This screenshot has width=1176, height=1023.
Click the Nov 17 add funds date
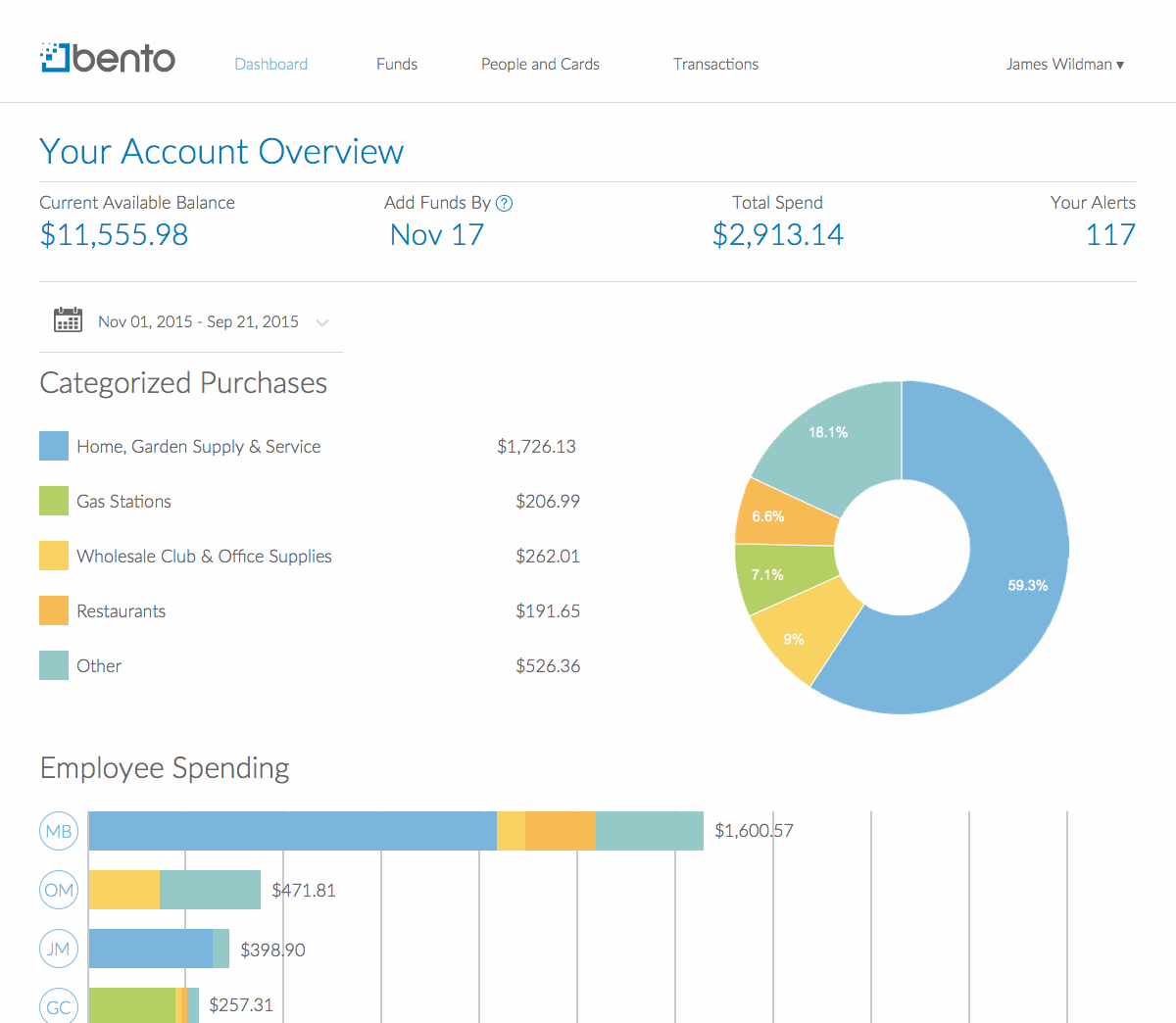pyautogui.click(x=437, y=235)
